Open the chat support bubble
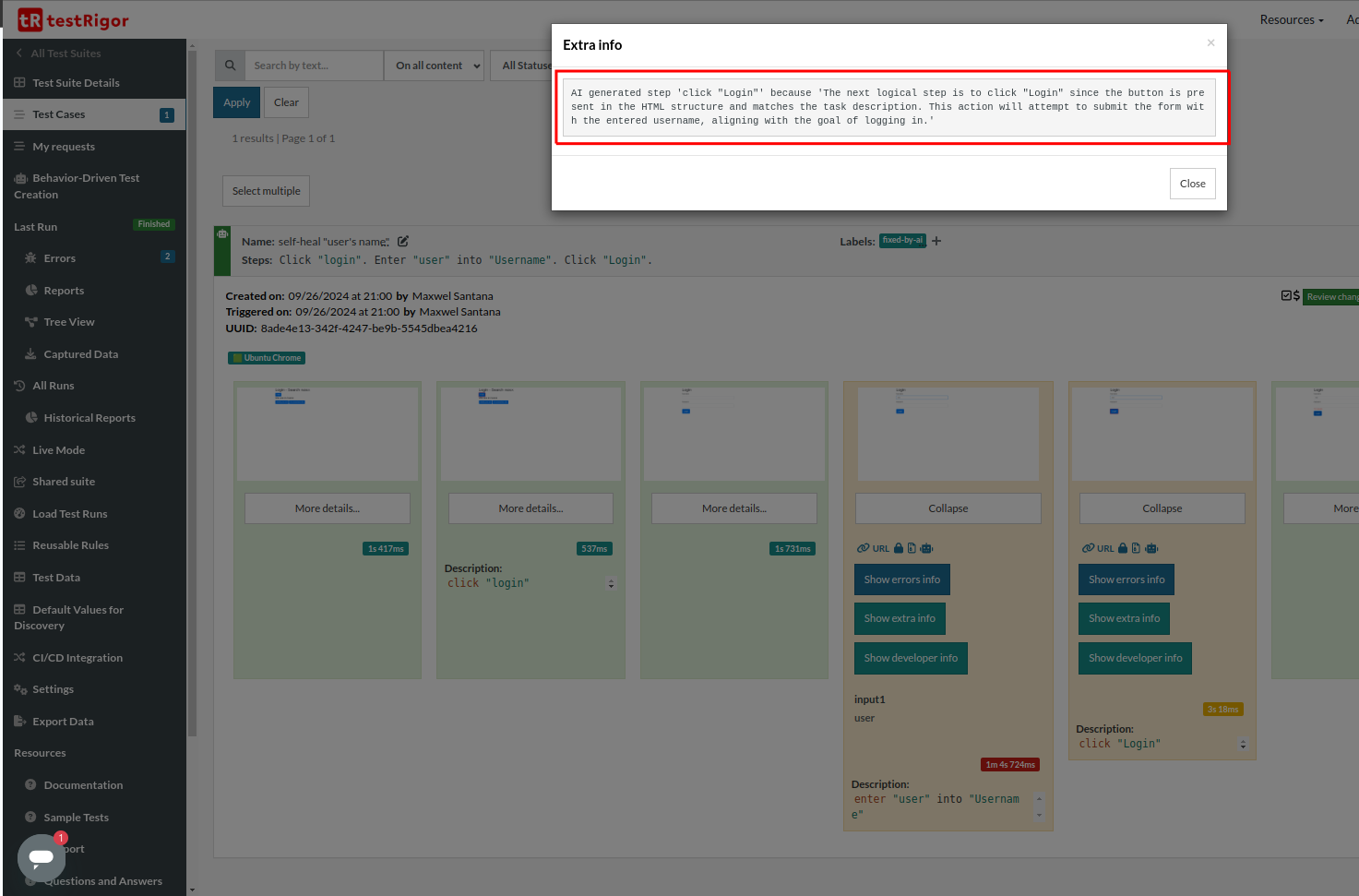This screenshot has height=896, width=1359. point(42,857)
